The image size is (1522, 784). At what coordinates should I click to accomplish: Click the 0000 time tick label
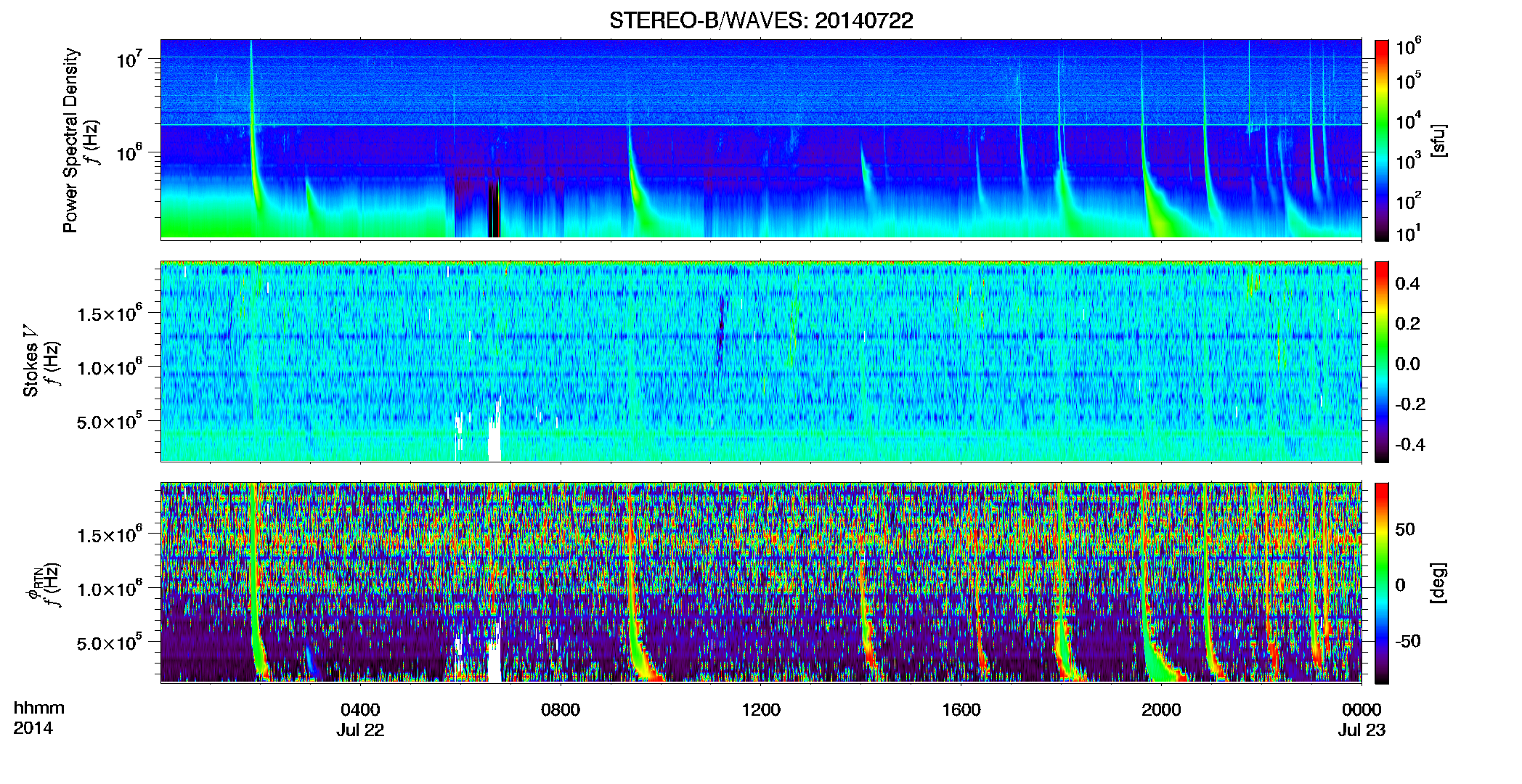tap(1362, 710)
